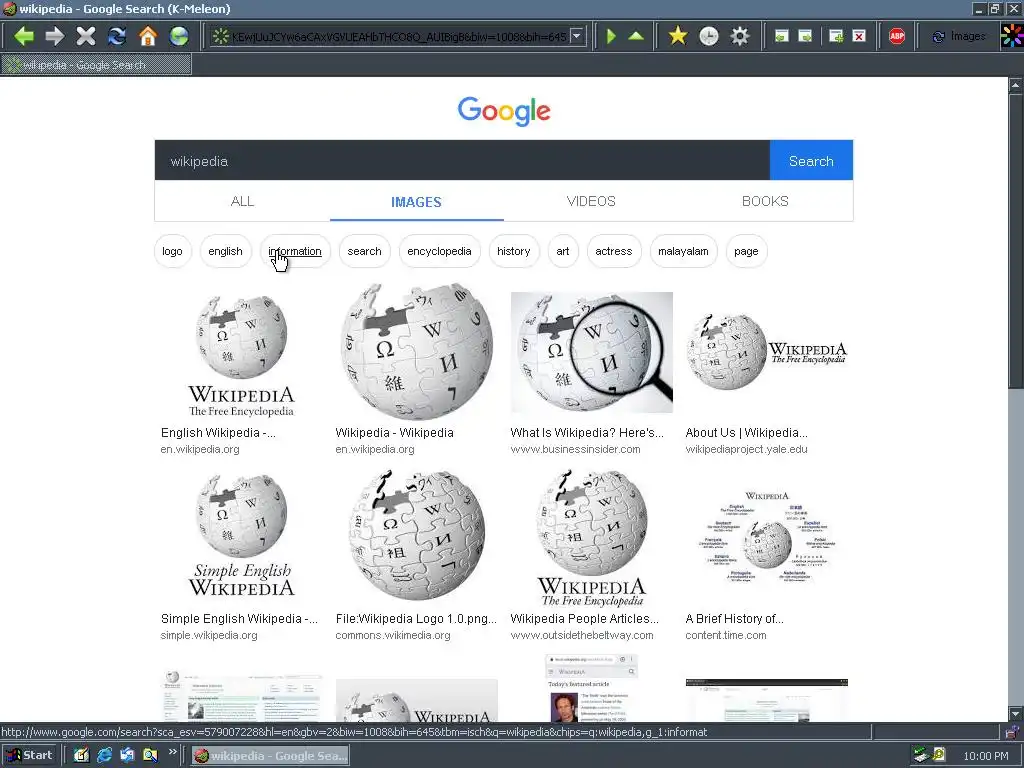Go back with the green back arrow

point(24,36)
